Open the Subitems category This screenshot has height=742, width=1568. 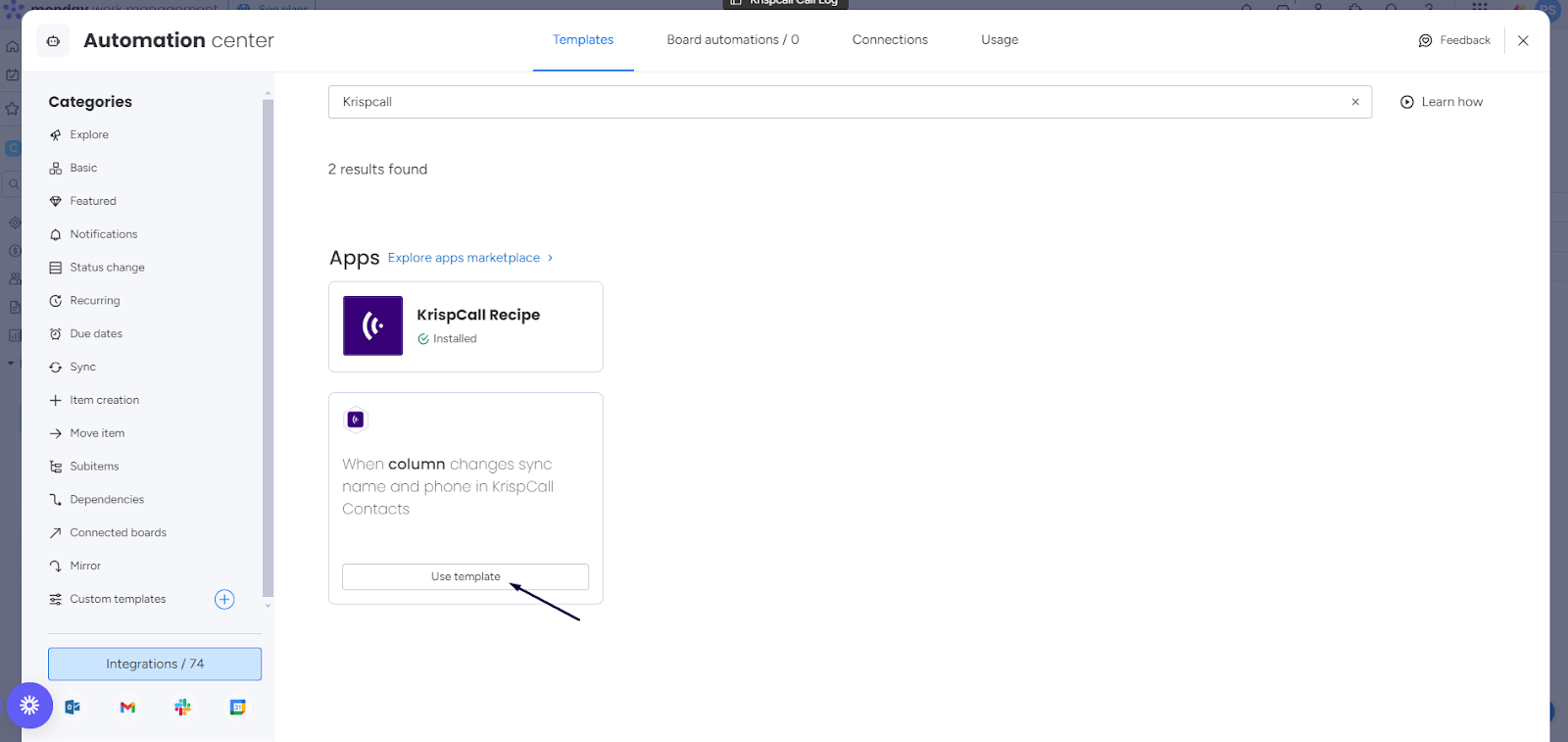point(84,467)
